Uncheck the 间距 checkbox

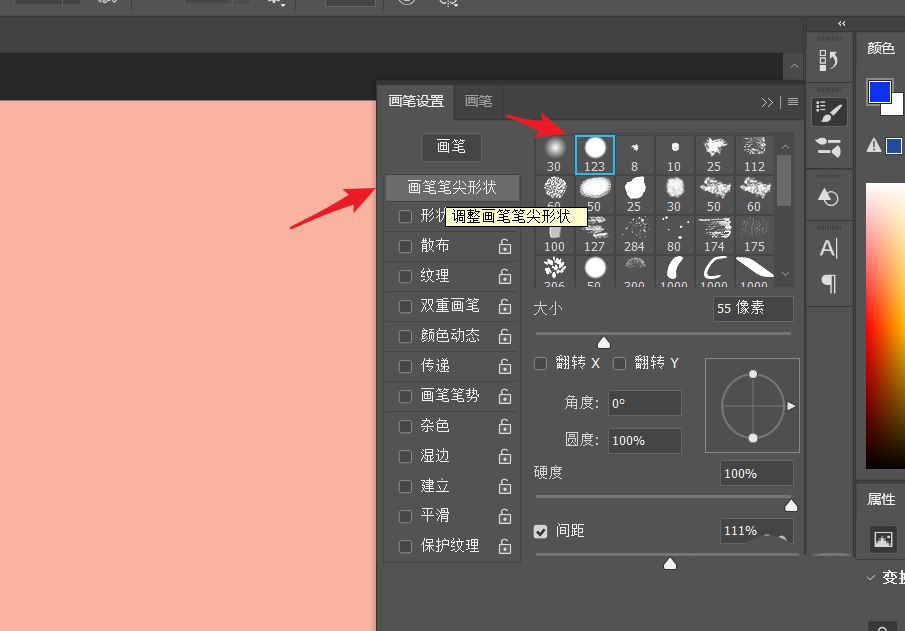pyautogui.click(x=540, y=531)
